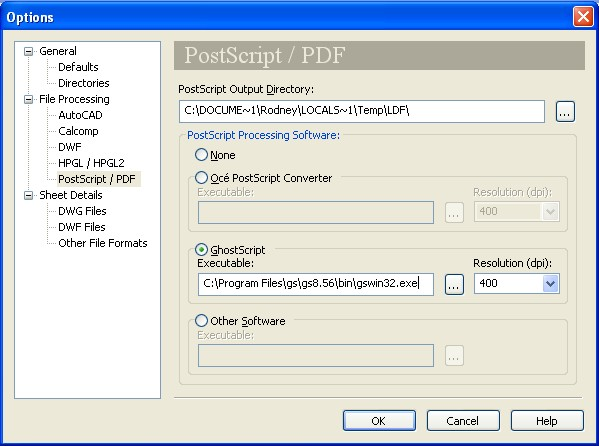Open DWG Files sheet details
Screen dimensions: 599x446
pos(82,211)
